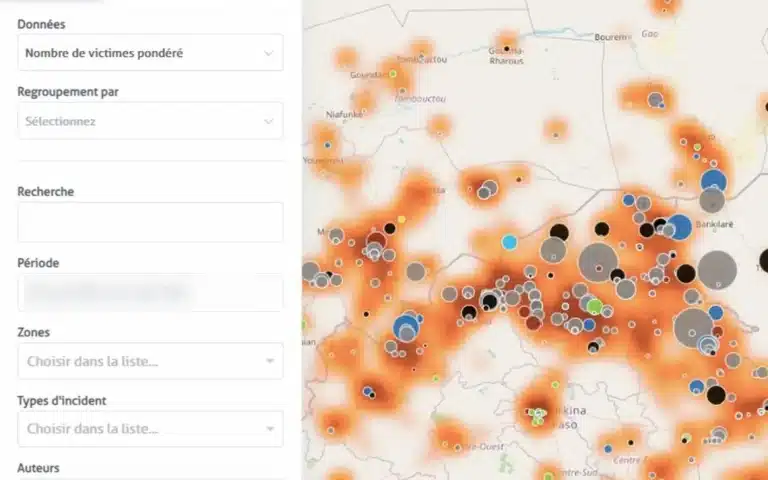The width and height of the screenshot is (768, 480).
Task: Click the Gourma-Rharous label on the map
Action: pos(506,56)
